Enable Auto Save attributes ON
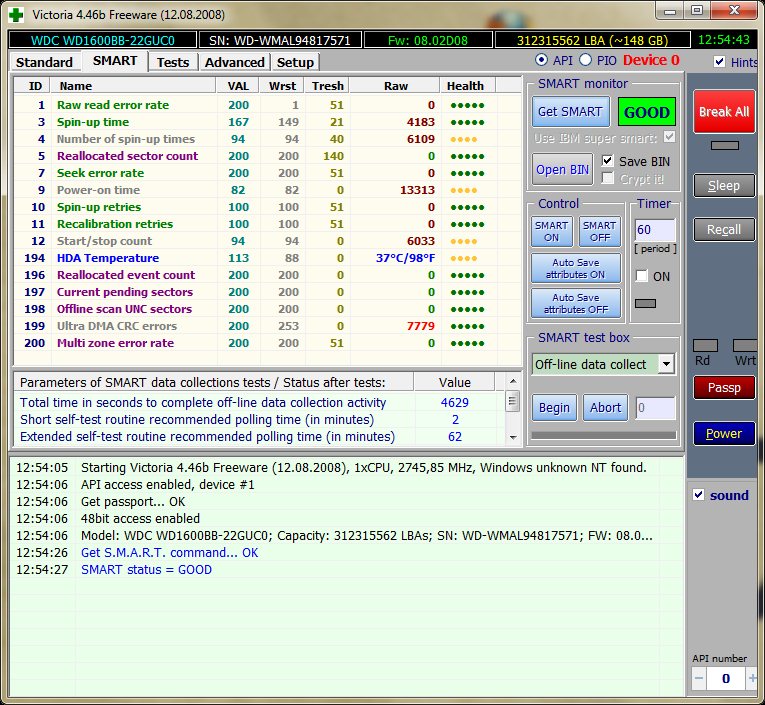The height and width of the screenshot is (705, 765). click(x=576, y=268)
